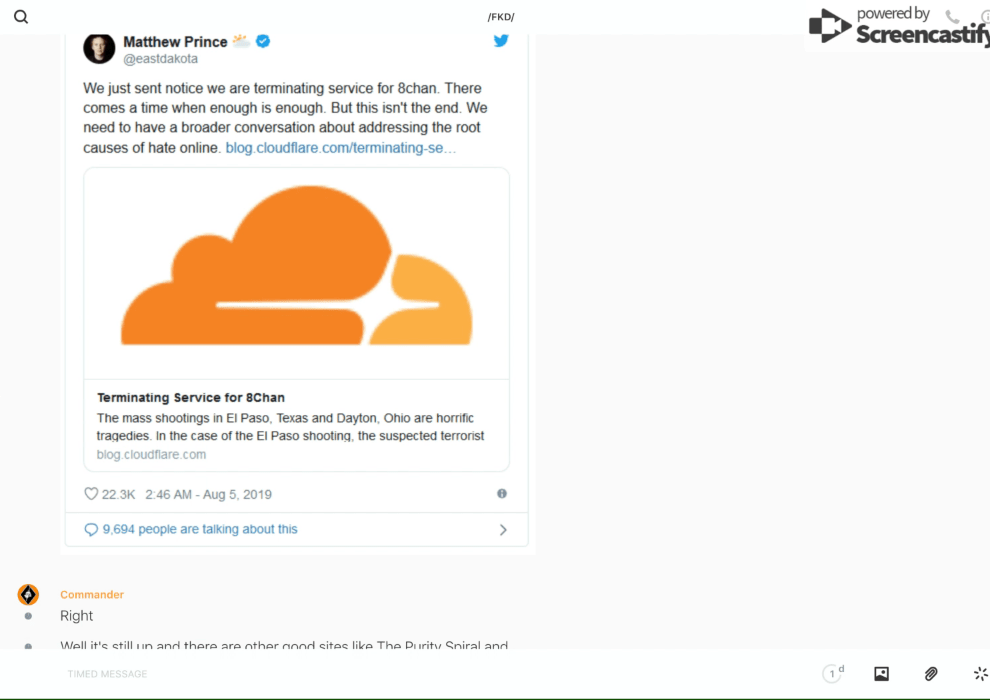Screen dimensions: 990x700
Task: Click the Screencastify logo
Action: [x=896, y=27]
